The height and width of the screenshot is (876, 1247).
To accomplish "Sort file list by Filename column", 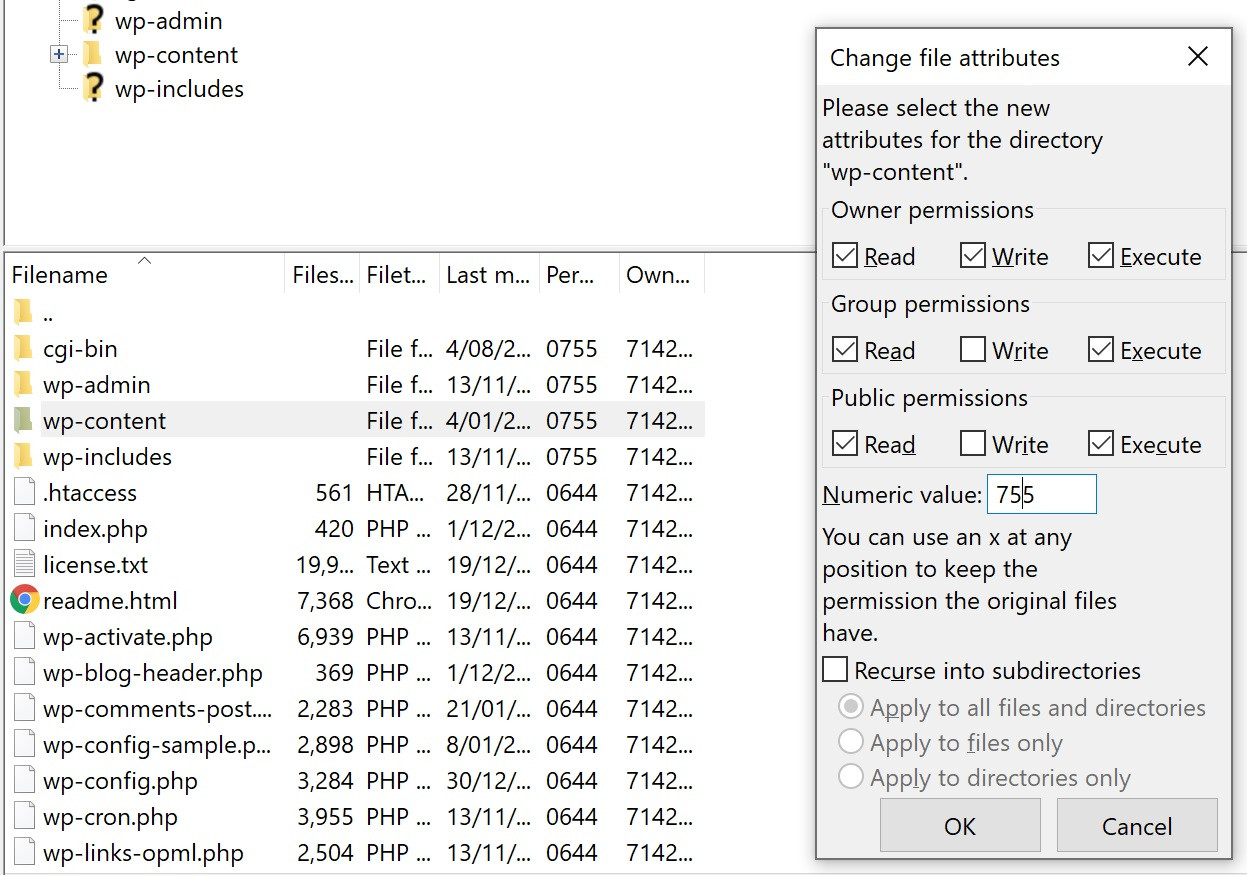I will click(x=60, y=275).
